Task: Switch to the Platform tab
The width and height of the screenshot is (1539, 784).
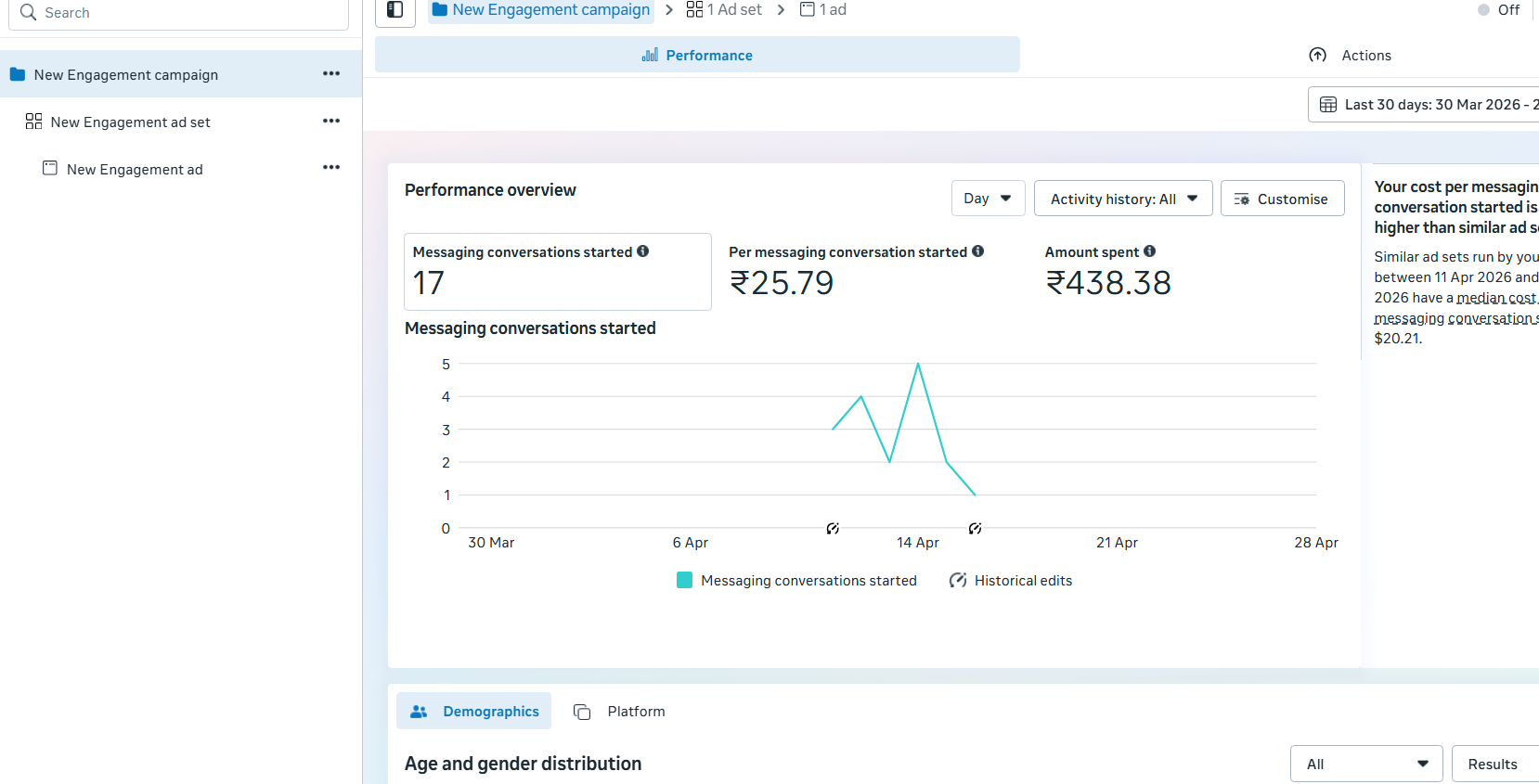Action: coord(619,712)
